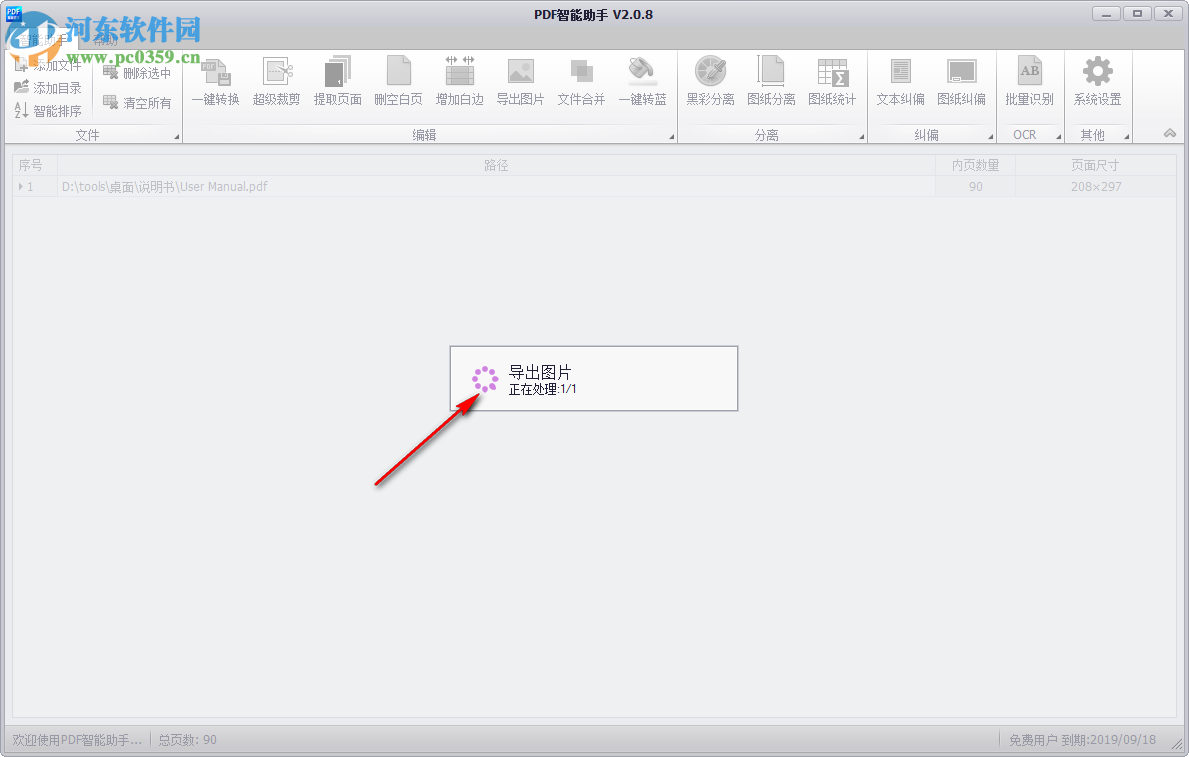Screen dimensions: 1189x757
Task: Click 添加目录 add folder button
Action: [x=48, y=88]
